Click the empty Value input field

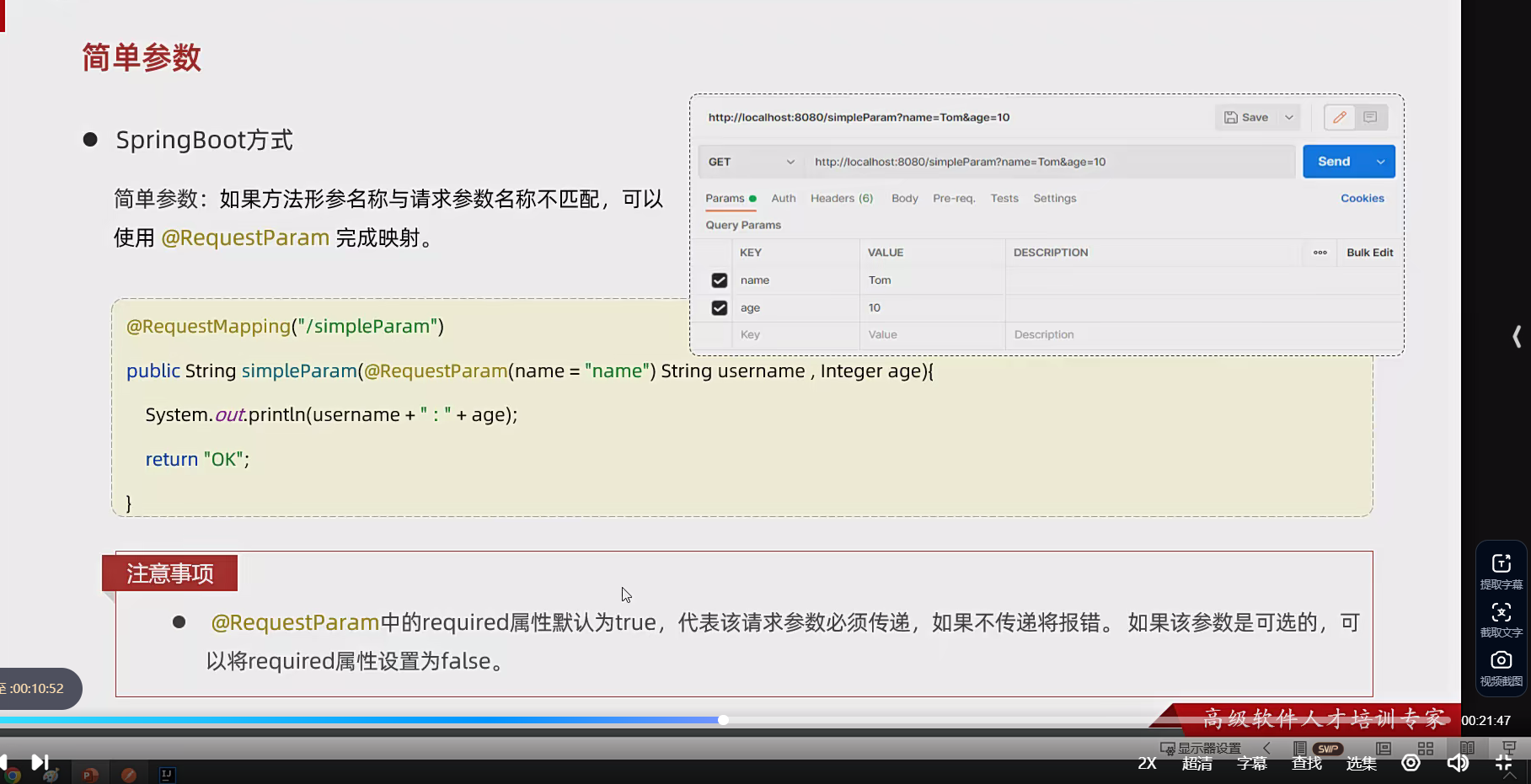[x=932, y=335]
